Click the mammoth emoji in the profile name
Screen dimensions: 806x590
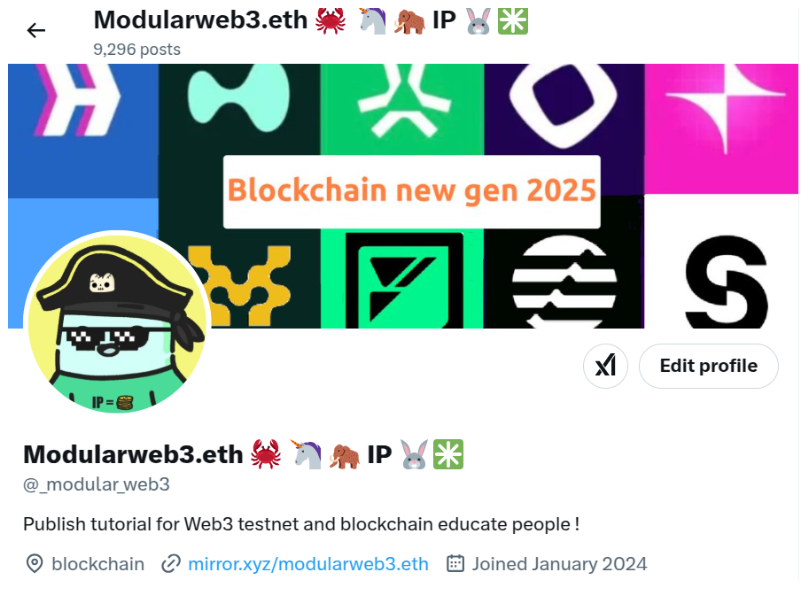click(344, 456)
